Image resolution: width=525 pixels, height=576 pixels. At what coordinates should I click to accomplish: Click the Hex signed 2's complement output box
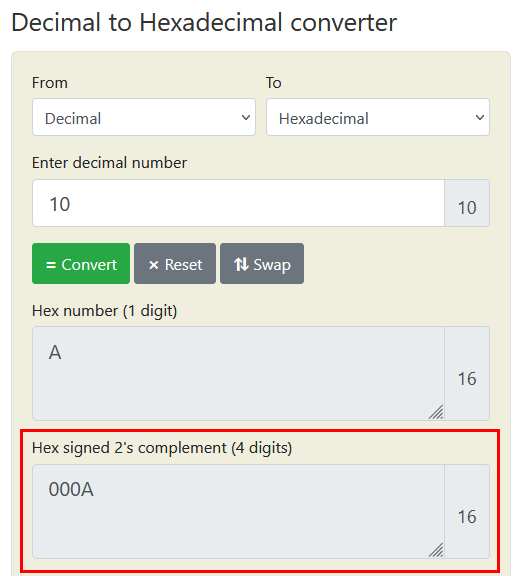[238, 511]
